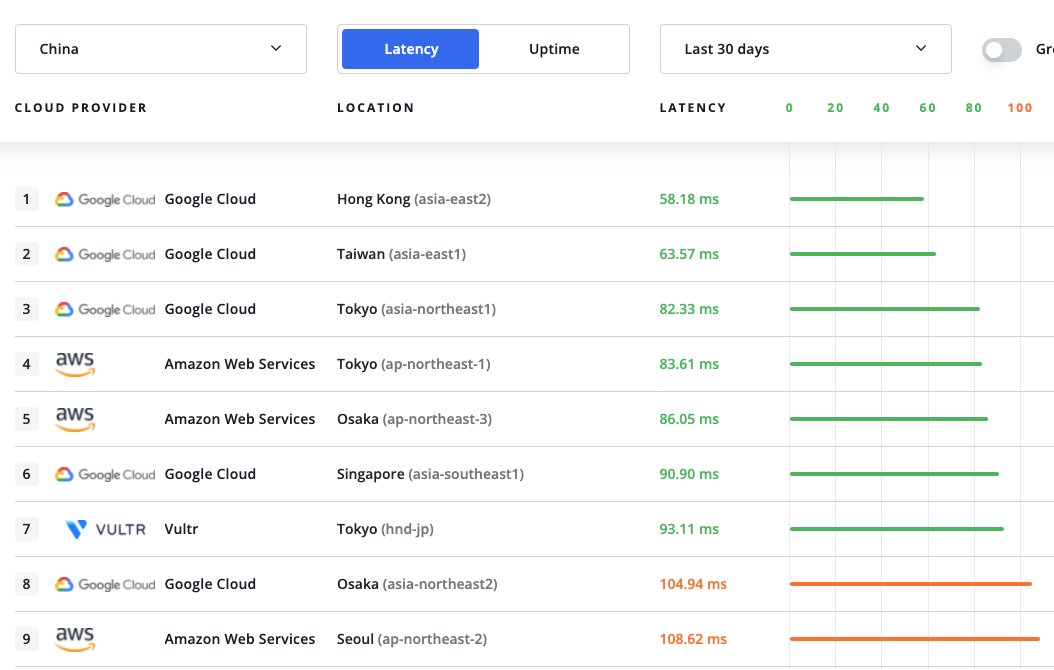Click the Google Cloud logo in Tokyo asia-northeast1 row
The image size is (1054, 670).
(x=105, y=310)
